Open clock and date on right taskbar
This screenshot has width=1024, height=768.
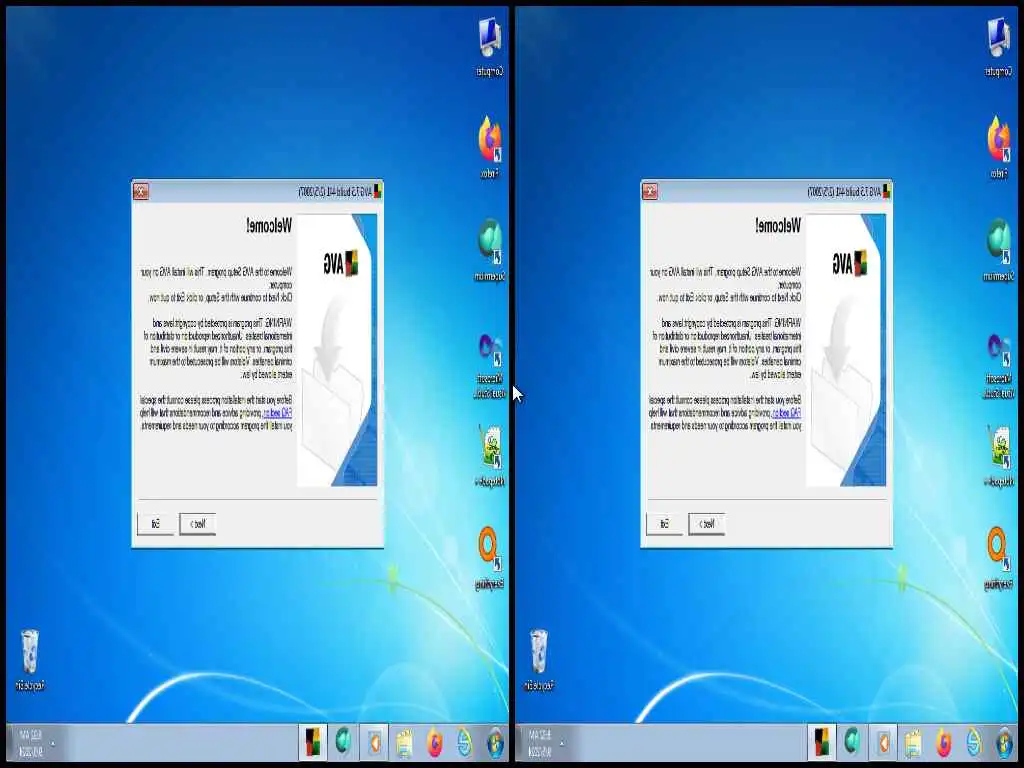coord(539,743)
